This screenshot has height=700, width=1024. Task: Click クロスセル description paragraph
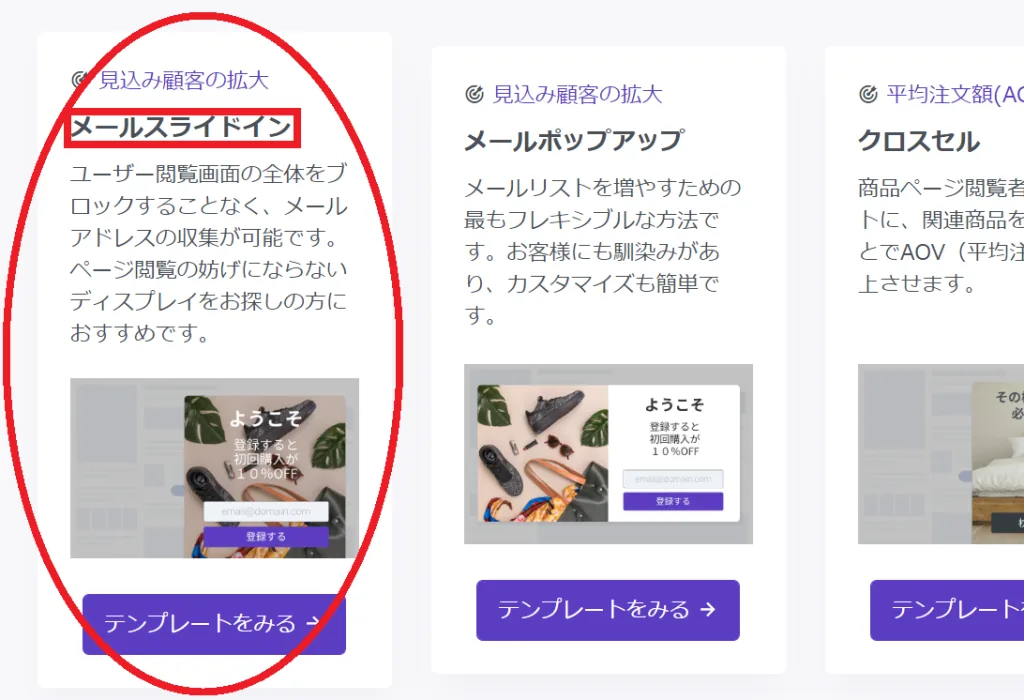coord(941,236)
